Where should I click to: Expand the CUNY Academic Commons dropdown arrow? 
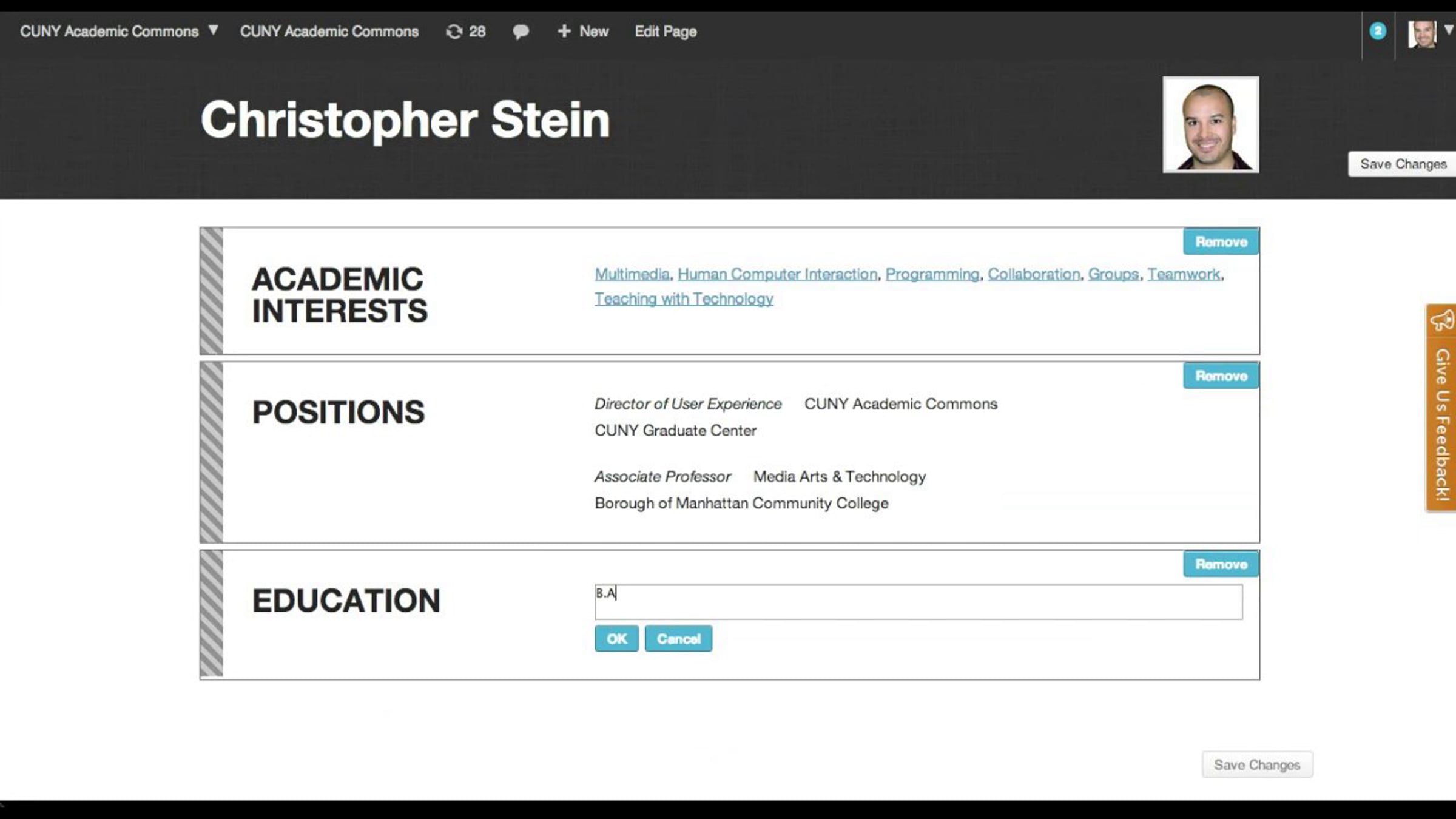click(213, 30)
